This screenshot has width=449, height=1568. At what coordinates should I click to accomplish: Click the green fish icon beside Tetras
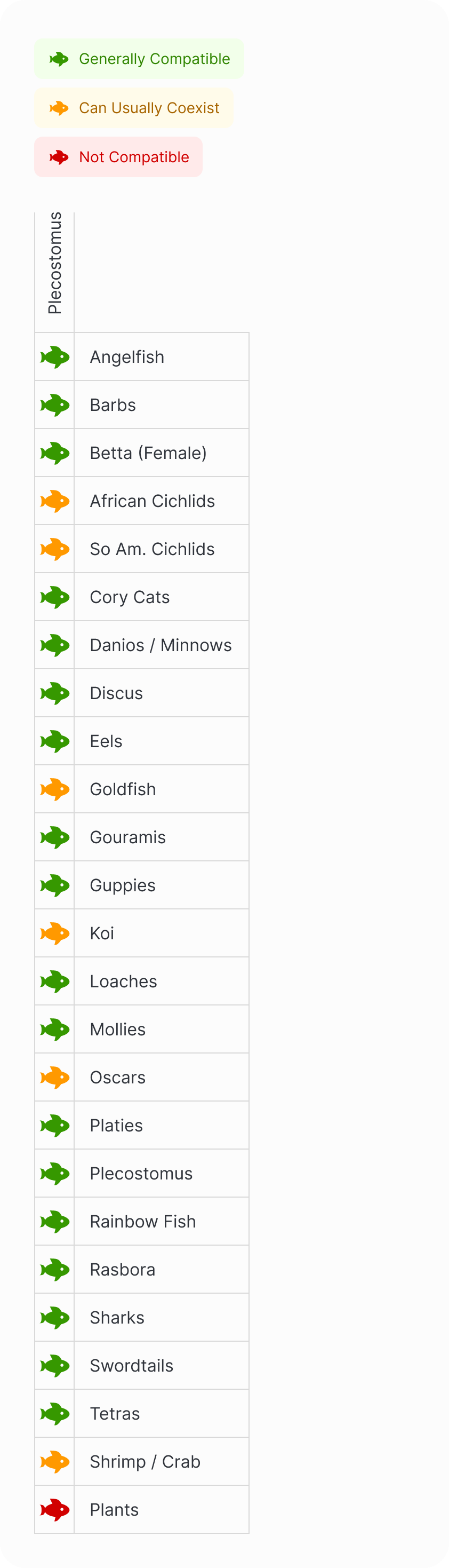click(x=55, y=1413)
